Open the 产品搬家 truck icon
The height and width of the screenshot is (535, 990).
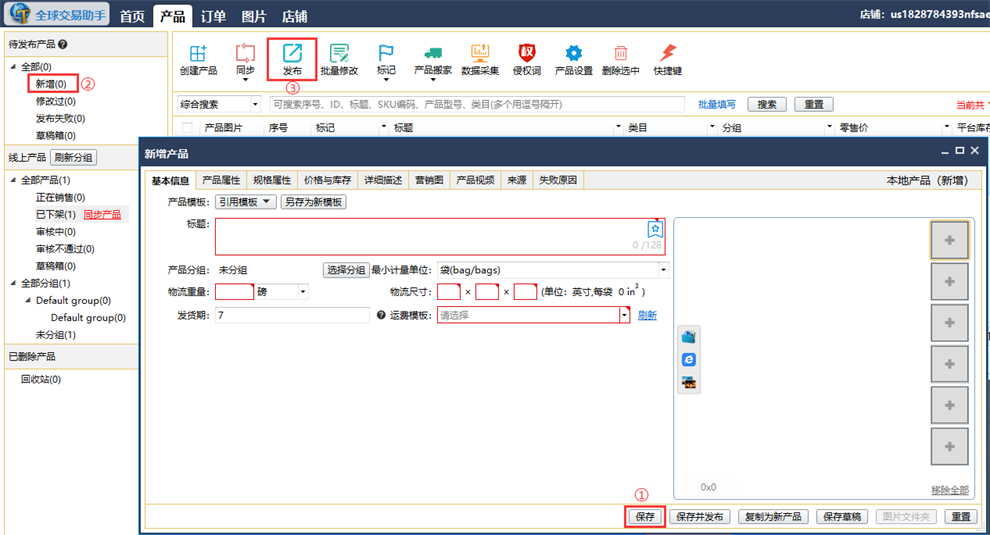click(432, 60)
